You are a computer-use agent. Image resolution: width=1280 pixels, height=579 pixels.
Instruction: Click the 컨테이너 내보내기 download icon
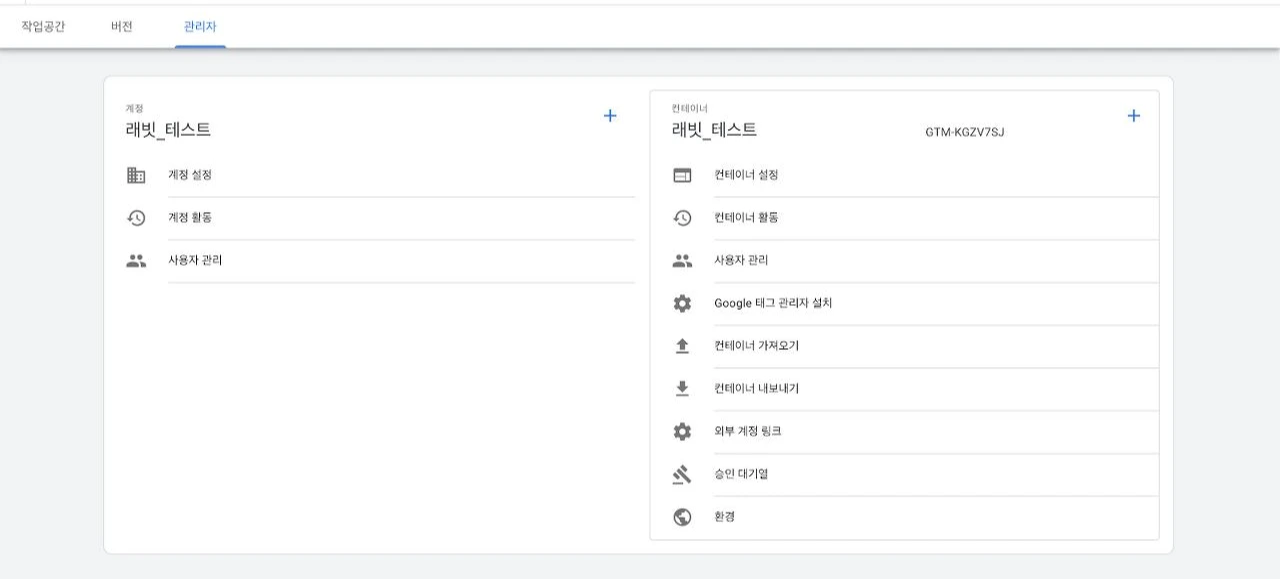[682, 389]
